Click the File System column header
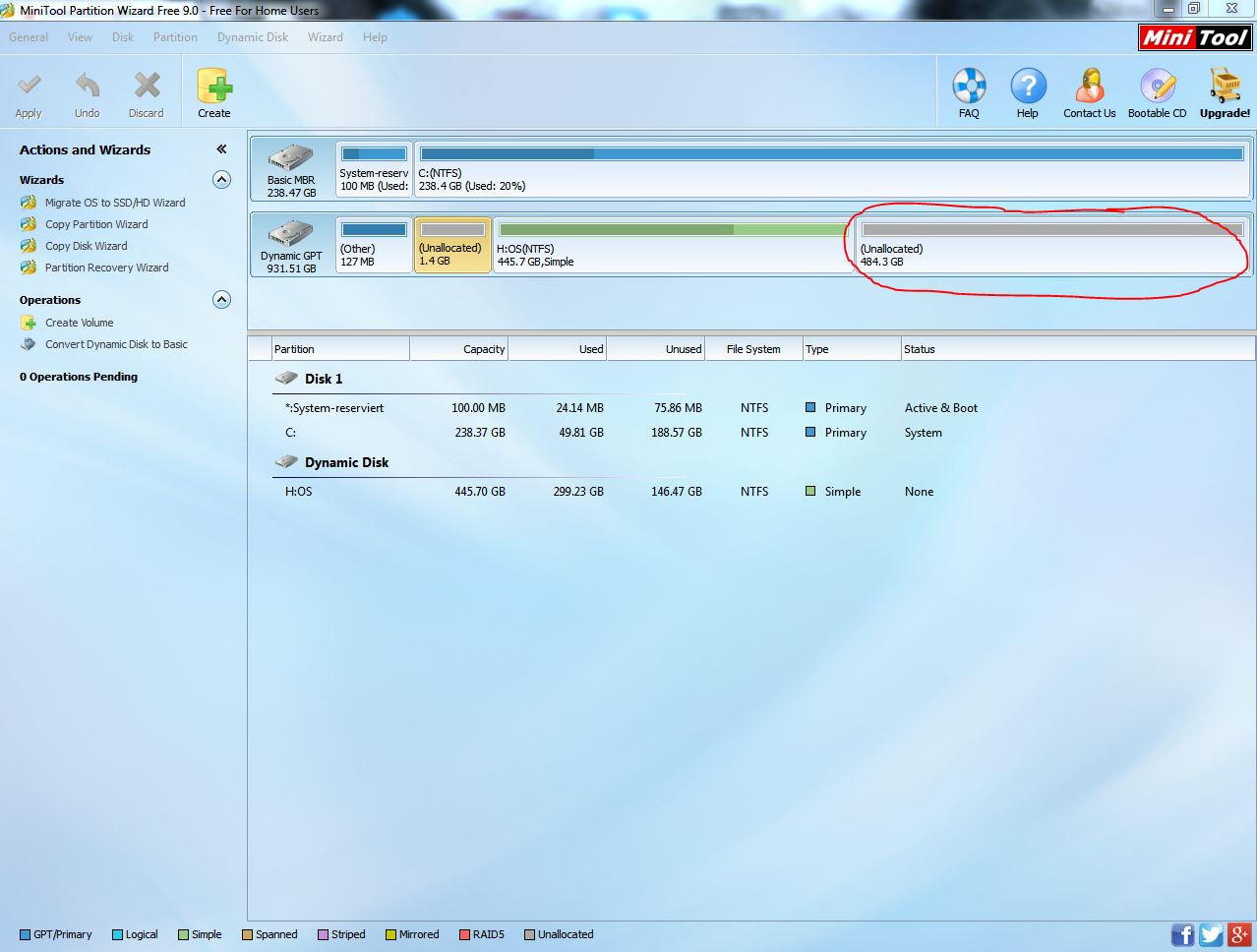The image size is (1257, 952). (x=754, y=349)
